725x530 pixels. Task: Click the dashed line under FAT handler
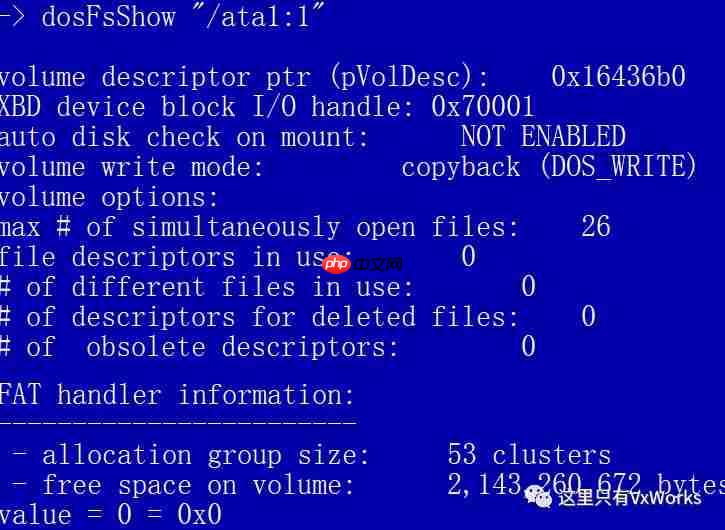(178, 421)
